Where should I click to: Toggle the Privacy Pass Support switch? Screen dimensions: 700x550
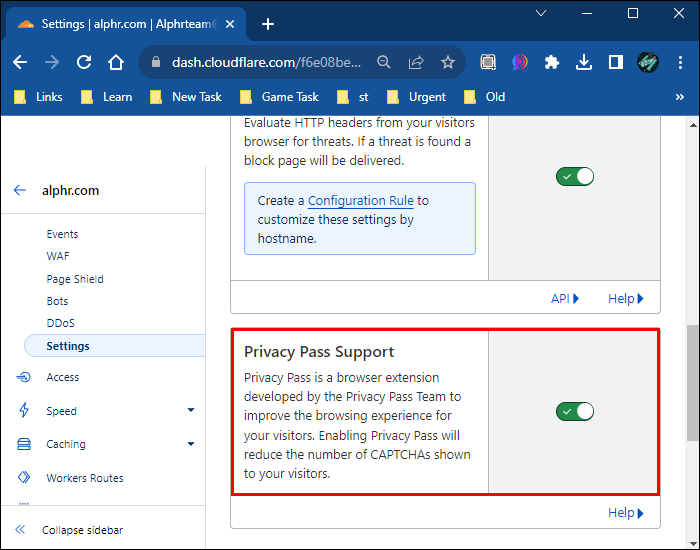(x=575, y=411)
